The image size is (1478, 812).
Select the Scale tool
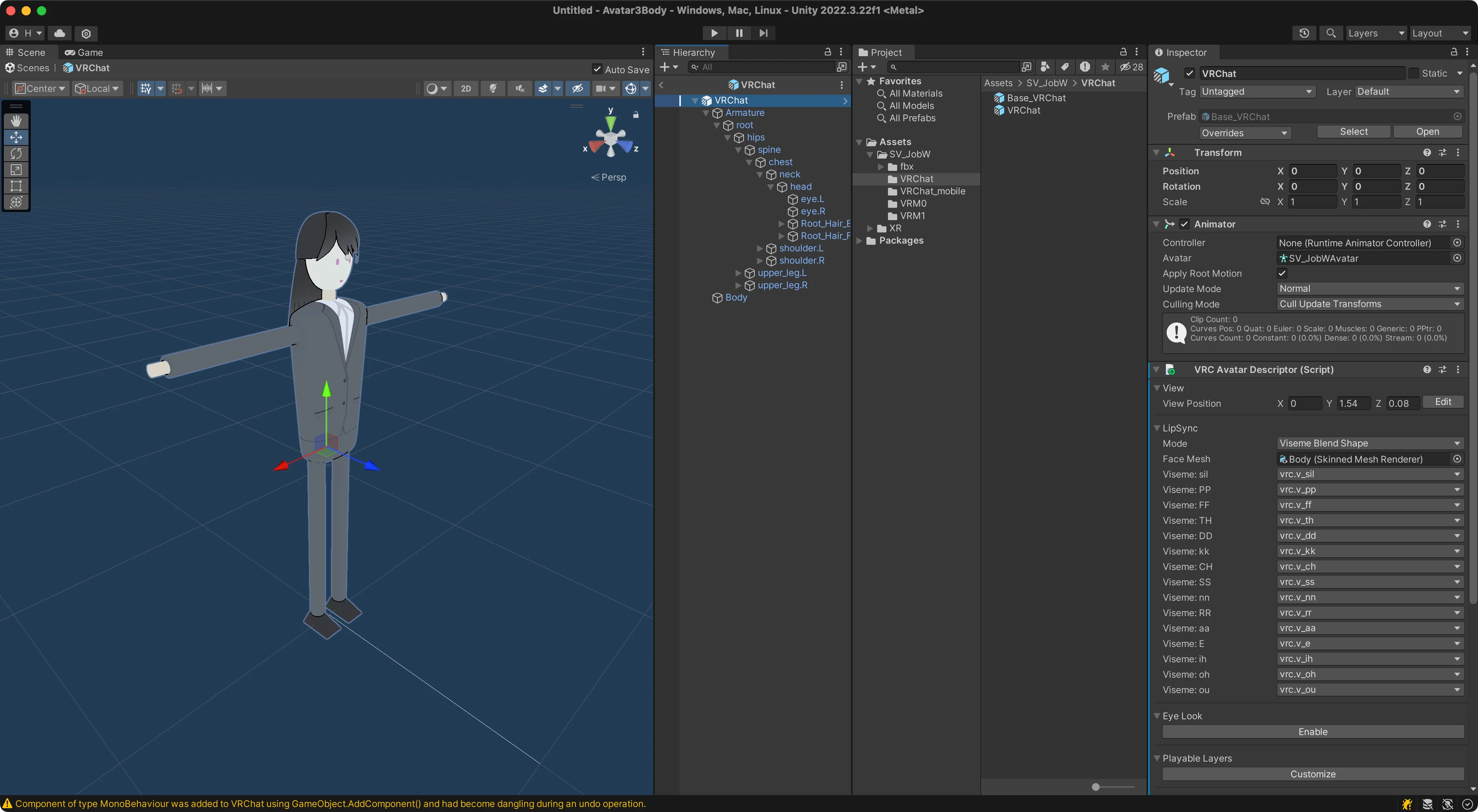16,170
